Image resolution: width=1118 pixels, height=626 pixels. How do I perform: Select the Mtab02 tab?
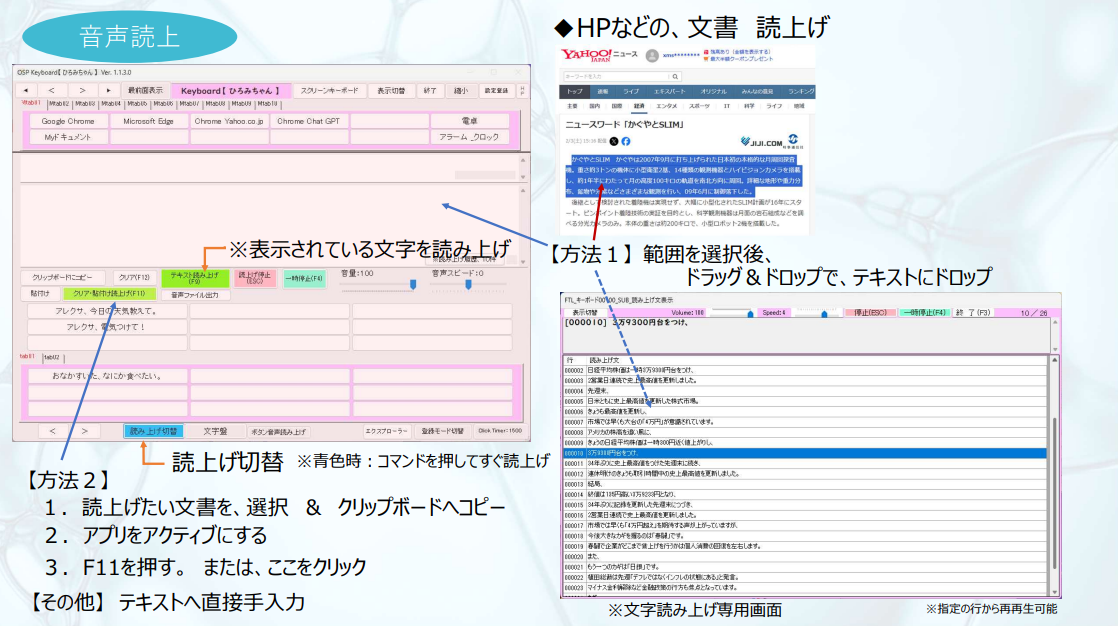coord(59,103)
